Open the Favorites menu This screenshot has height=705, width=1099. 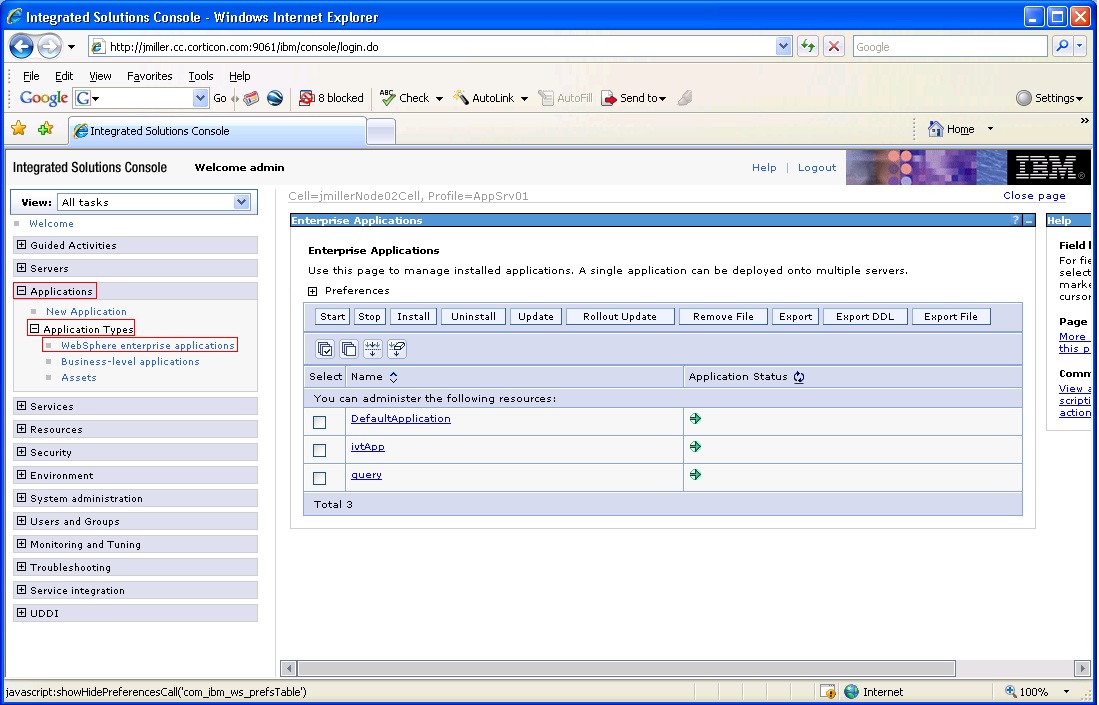pos(150,75)
